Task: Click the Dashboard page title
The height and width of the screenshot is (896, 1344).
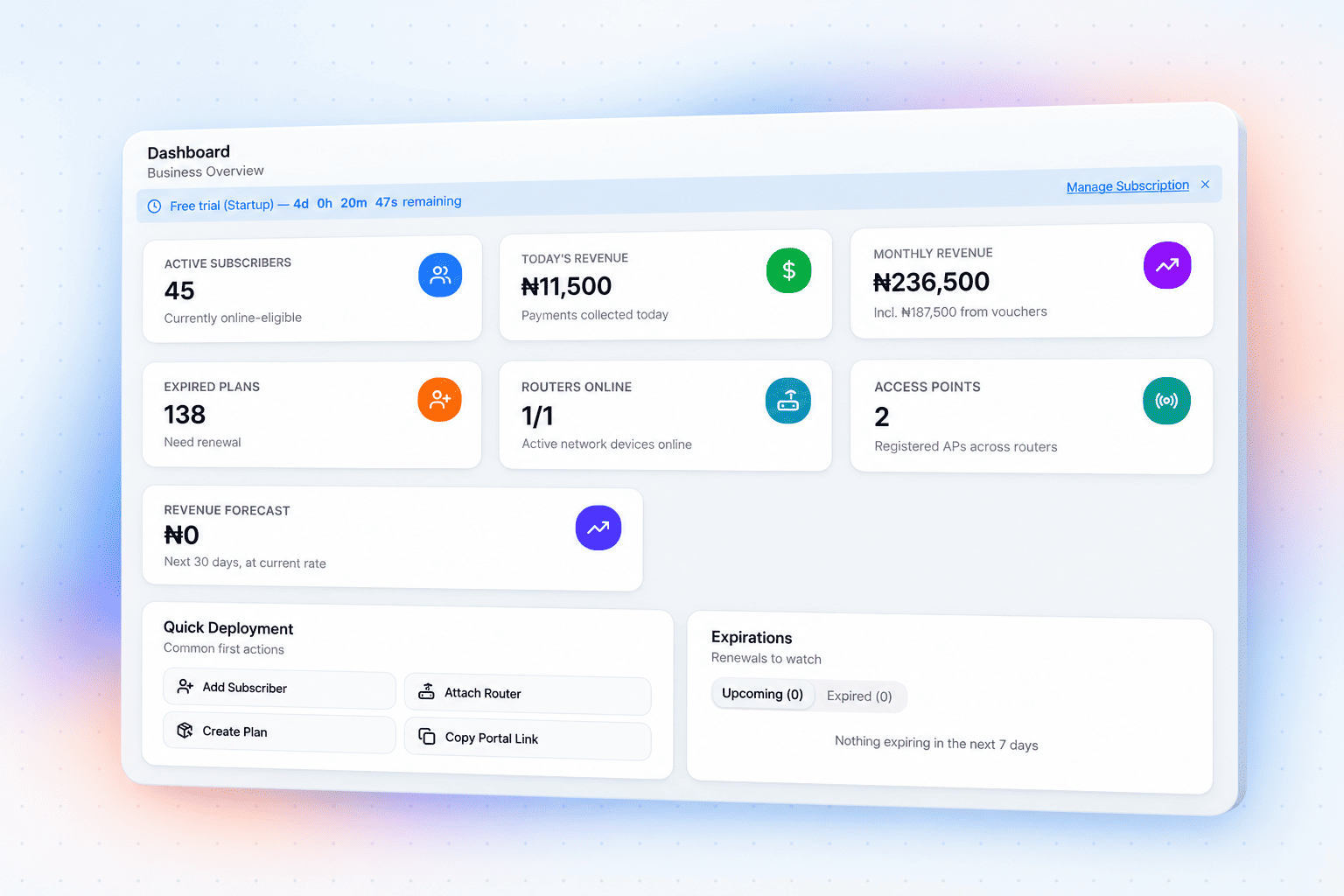Action: (189, 152)
